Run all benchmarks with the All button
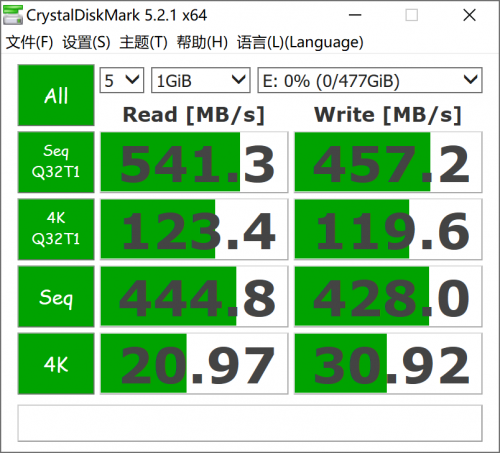500x453 pixels. (56, 95)
